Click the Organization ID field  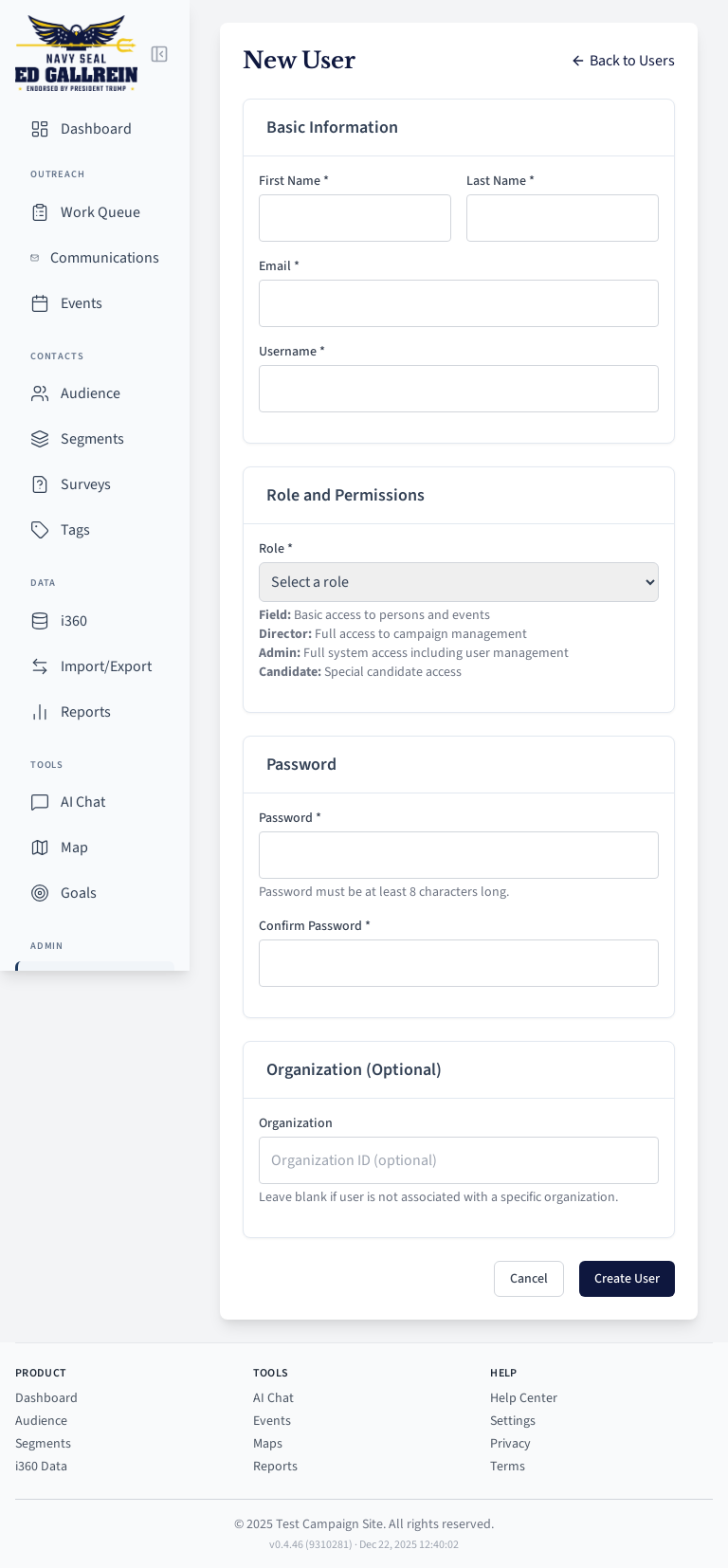click(459, 1160)
